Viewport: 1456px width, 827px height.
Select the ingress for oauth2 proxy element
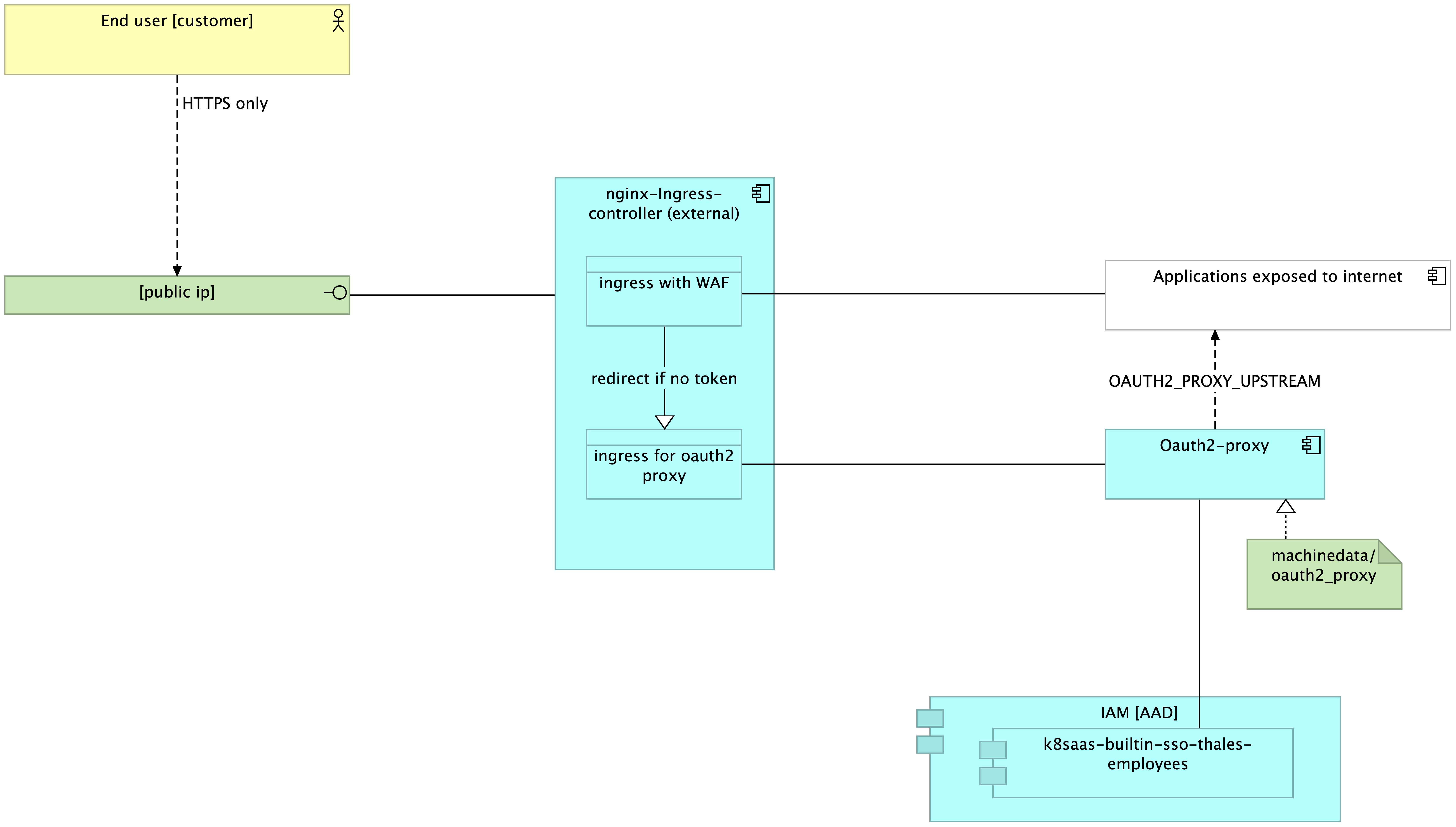[x=664, y=464]
